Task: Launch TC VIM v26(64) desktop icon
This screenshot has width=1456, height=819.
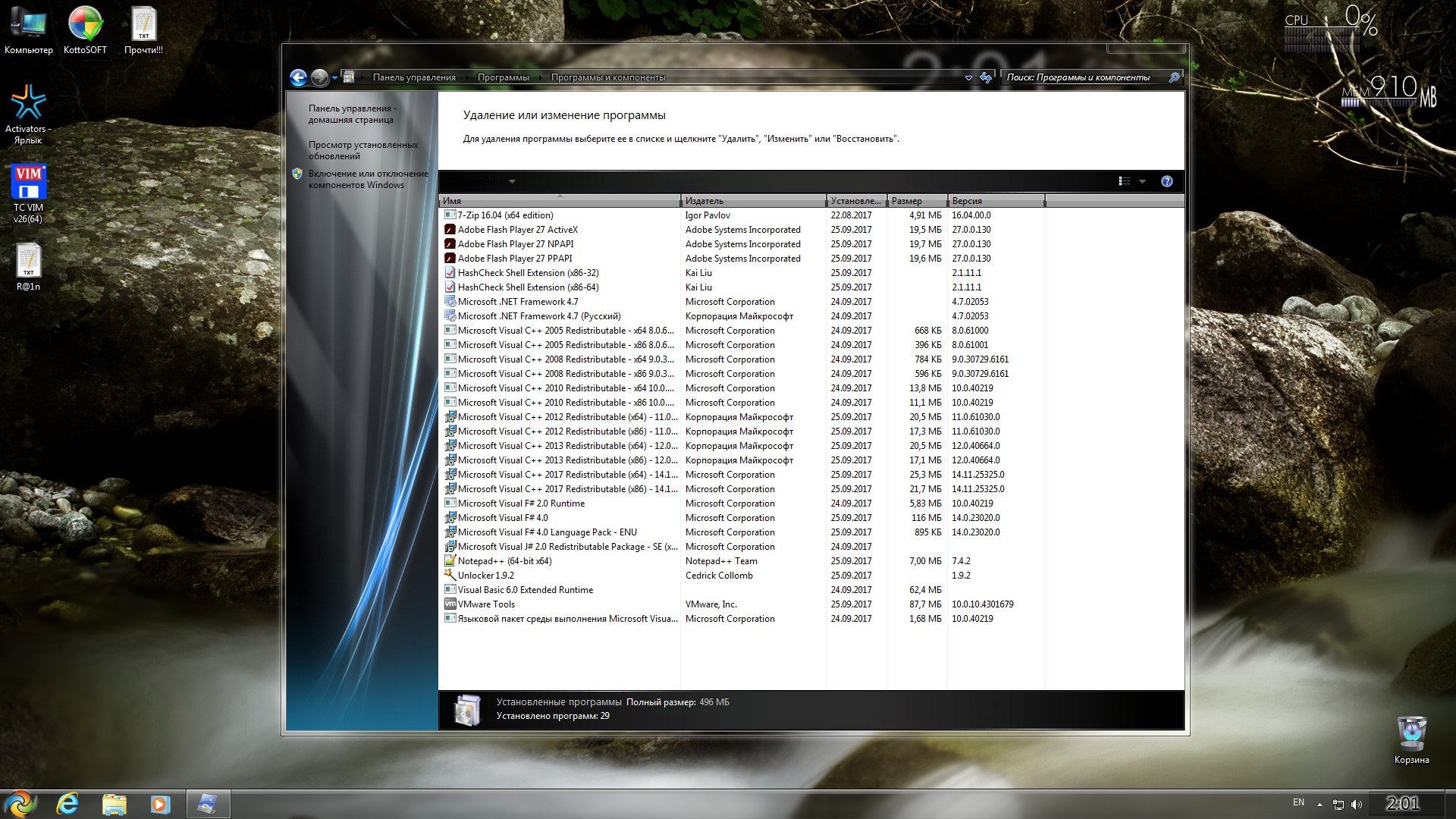Action: point(28,193)
